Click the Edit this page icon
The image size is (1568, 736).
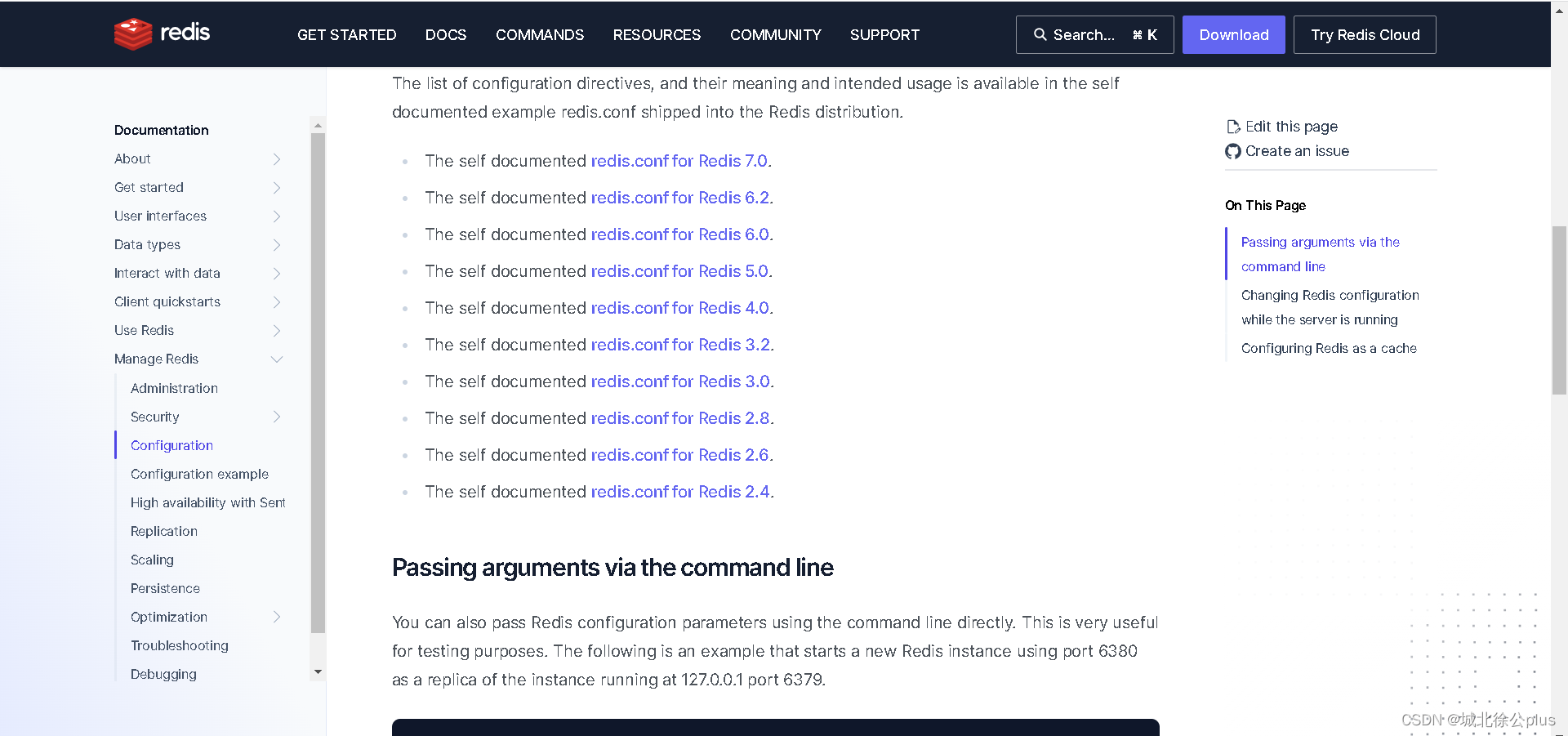pyautogui.click(x=1233, y=127)
